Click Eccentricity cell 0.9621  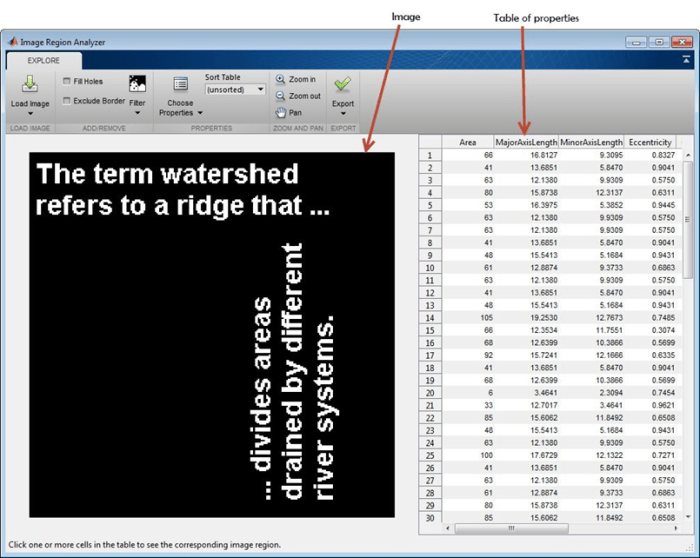[650, 405]
